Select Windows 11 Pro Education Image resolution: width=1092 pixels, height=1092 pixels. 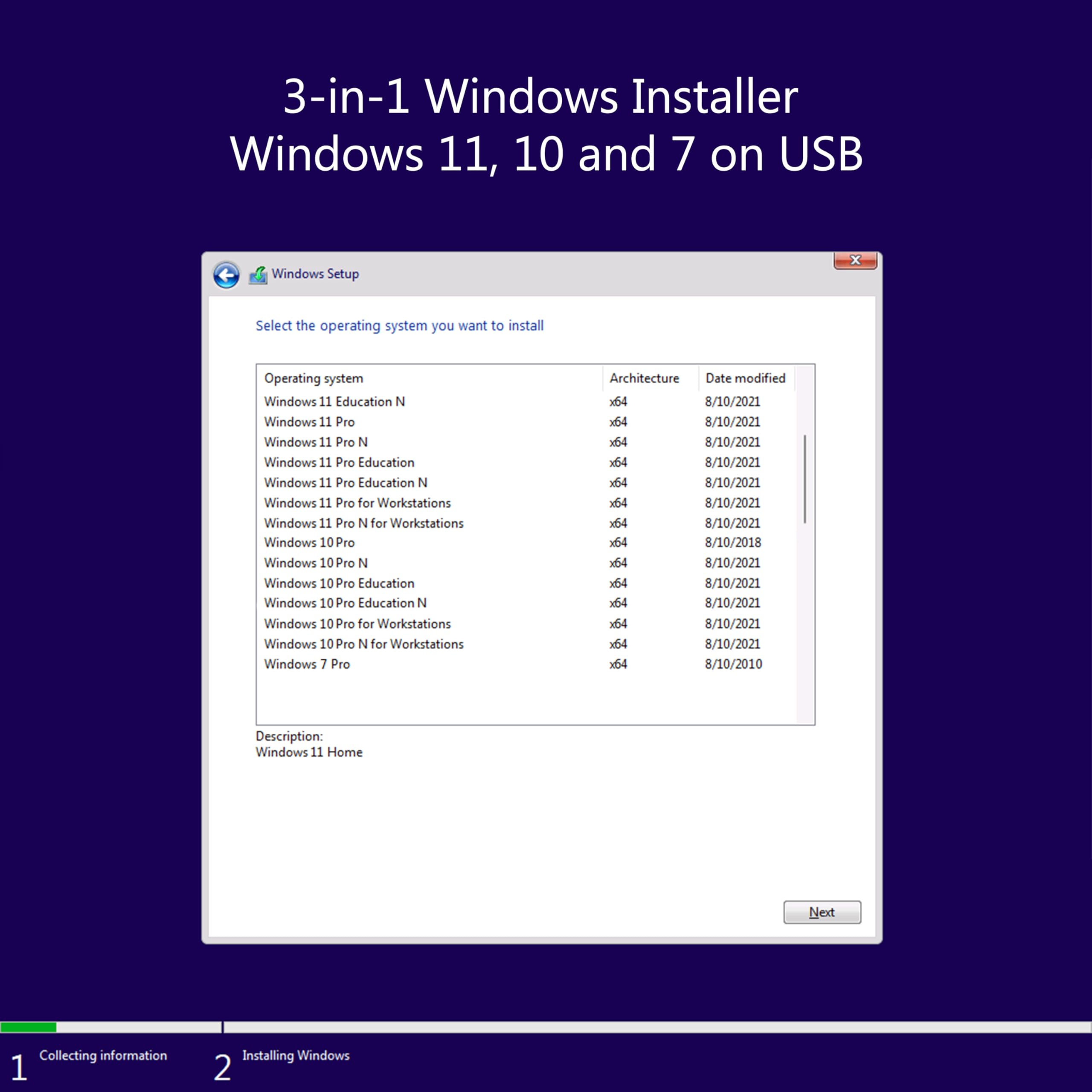[x=339, y=462]
